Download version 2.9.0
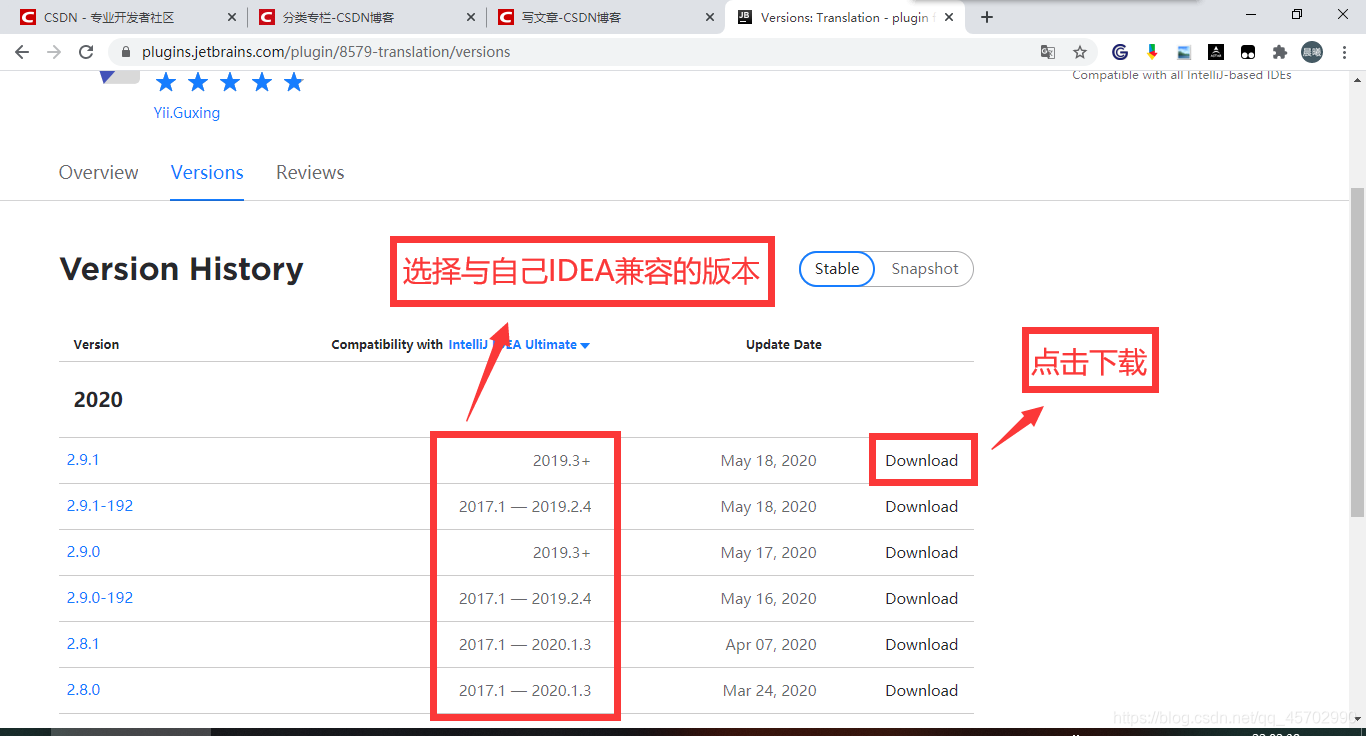This screenshot has width=1366, height=736. point(922,553)
